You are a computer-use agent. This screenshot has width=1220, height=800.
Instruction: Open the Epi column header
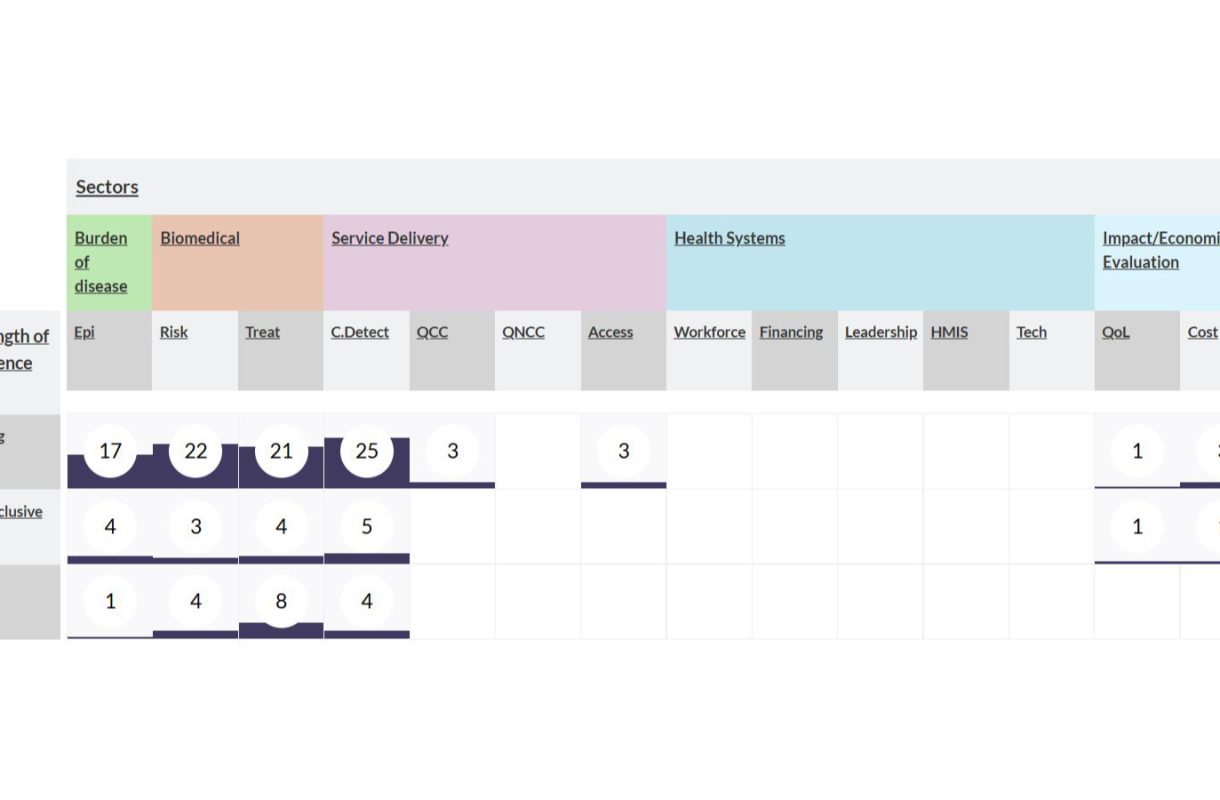84,332
